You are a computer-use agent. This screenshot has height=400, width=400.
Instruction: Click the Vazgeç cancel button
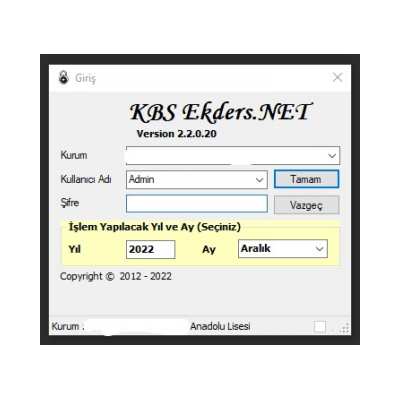[x=306, y=205]
